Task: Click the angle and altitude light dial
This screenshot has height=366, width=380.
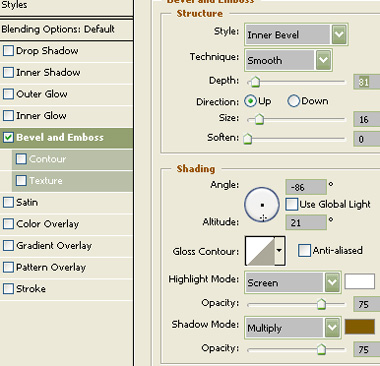Action: 262,205
